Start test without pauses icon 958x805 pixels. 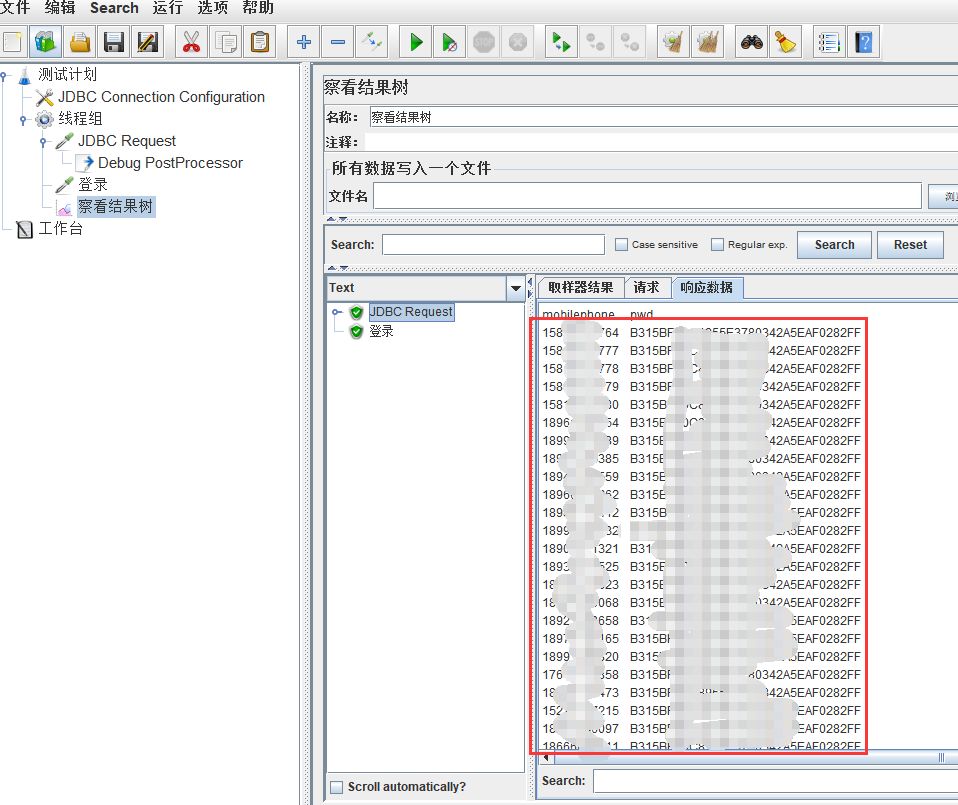tap(449, 42)
